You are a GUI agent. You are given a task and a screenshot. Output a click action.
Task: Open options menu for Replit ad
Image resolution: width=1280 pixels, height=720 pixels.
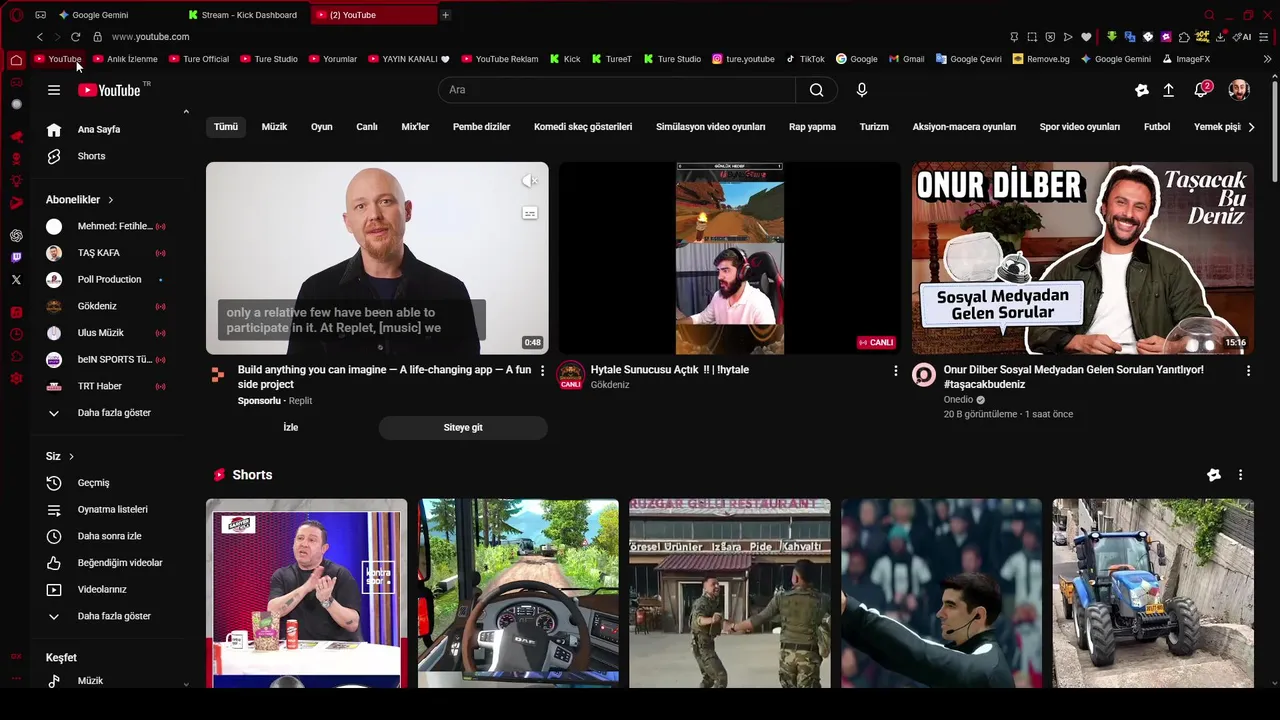point(543,371)
